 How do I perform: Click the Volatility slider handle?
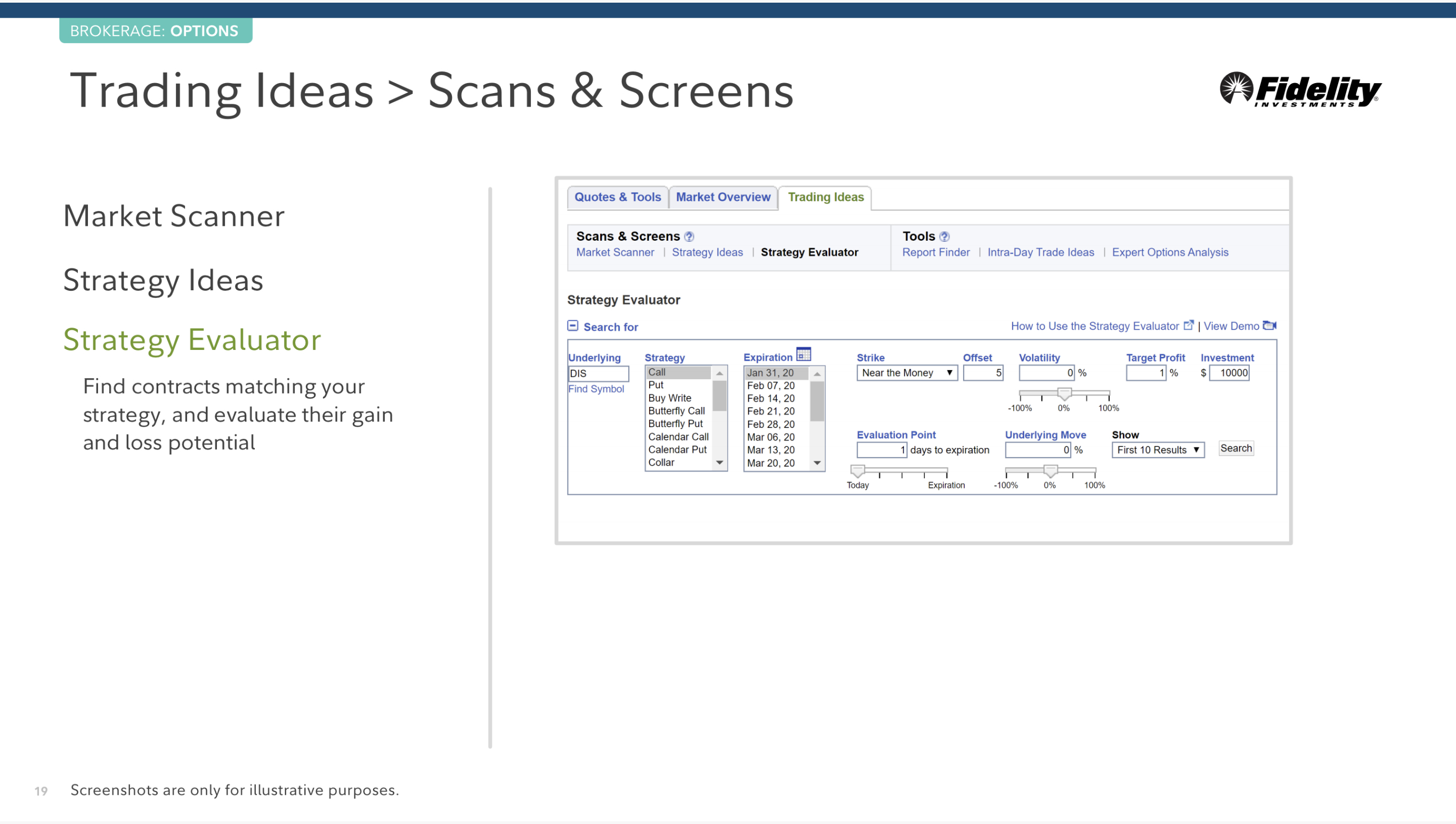click(x=1064, y=394)
